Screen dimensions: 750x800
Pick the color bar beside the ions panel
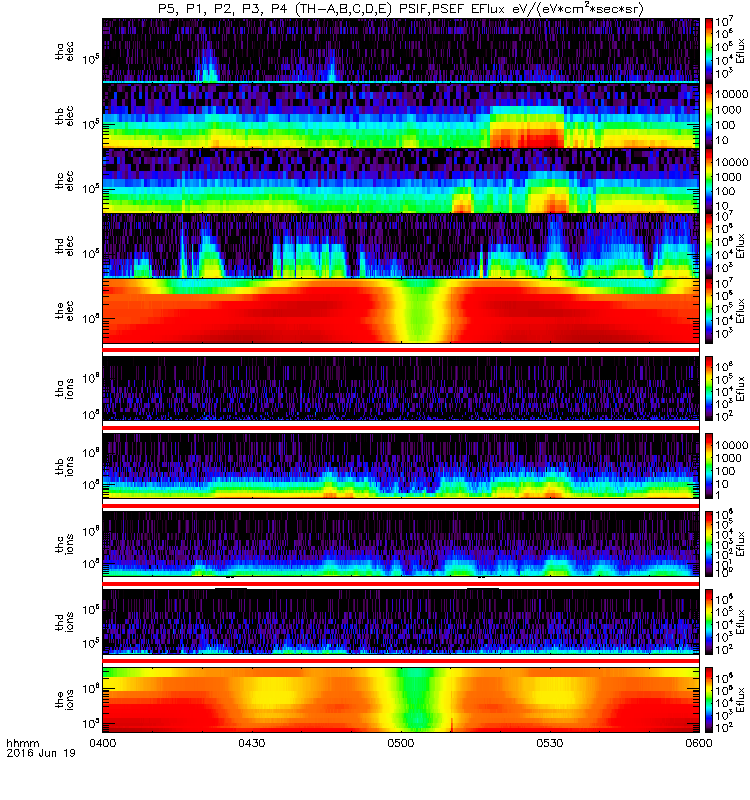(x=709, y=699)
